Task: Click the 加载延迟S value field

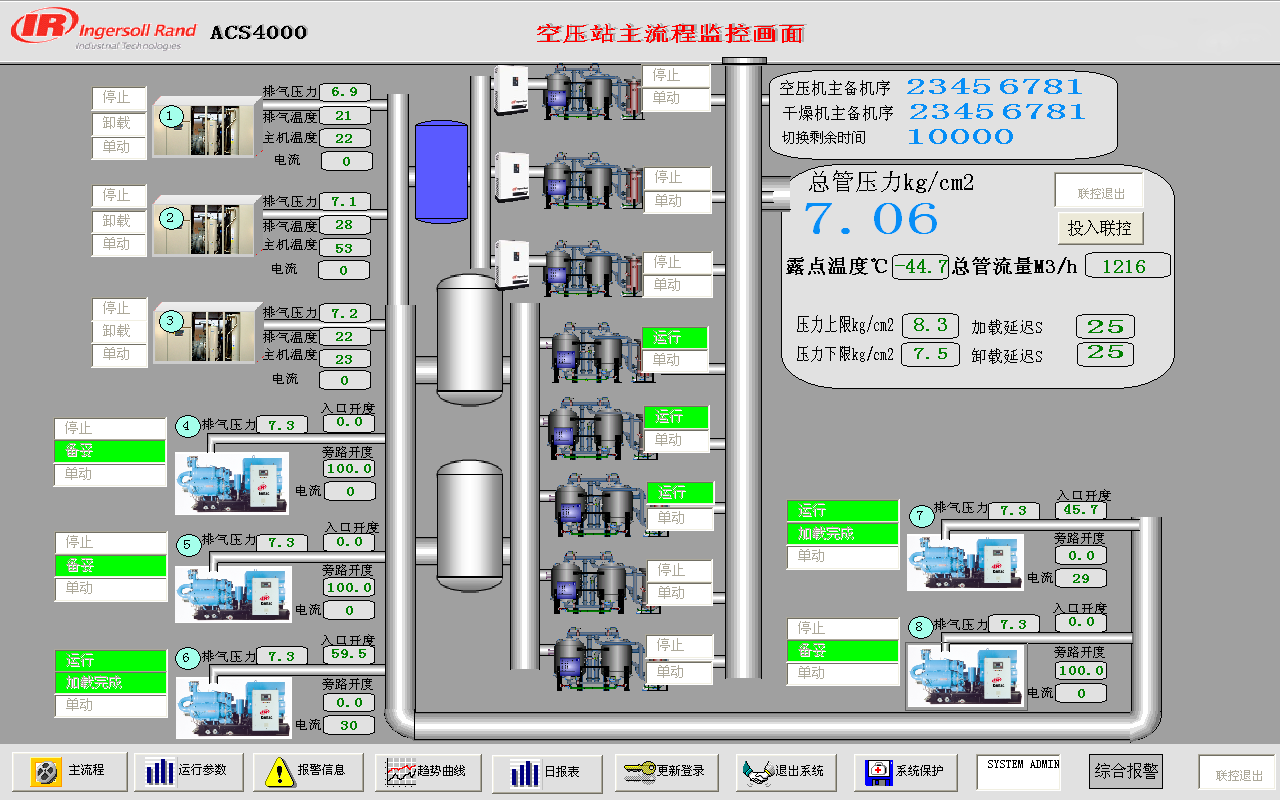Action: coord(1105,326)
